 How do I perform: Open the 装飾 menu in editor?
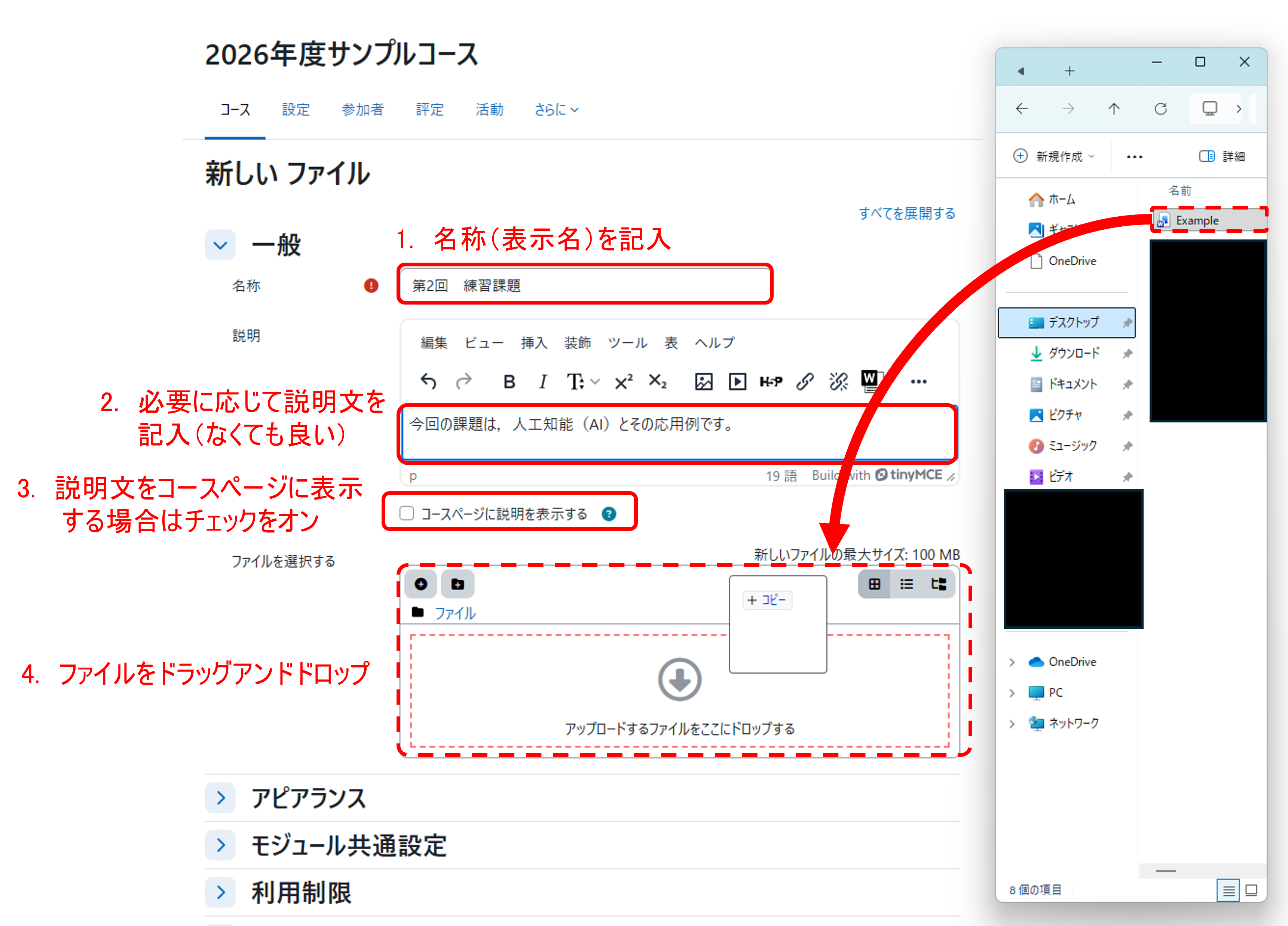578,343
